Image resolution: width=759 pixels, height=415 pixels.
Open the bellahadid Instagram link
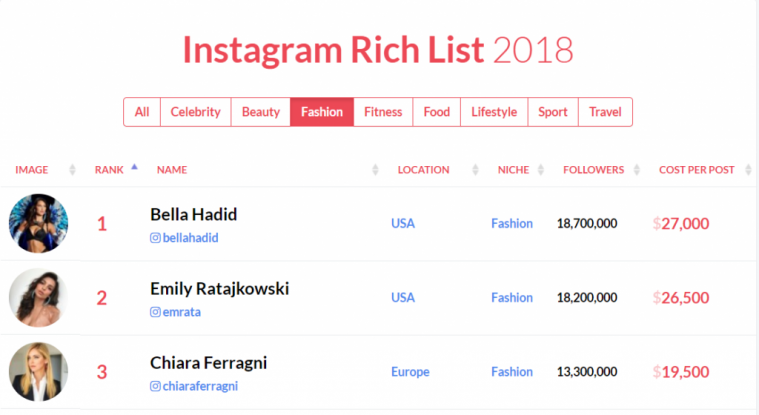pyautogui.click(x=190, y=238)
